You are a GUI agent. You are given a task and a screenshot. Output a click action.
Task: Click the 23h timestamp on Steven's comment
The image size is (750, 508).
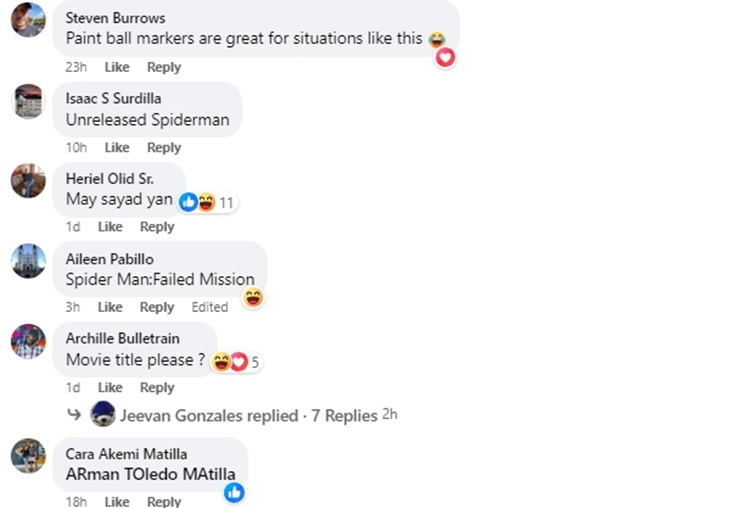[x=76, y=67]
